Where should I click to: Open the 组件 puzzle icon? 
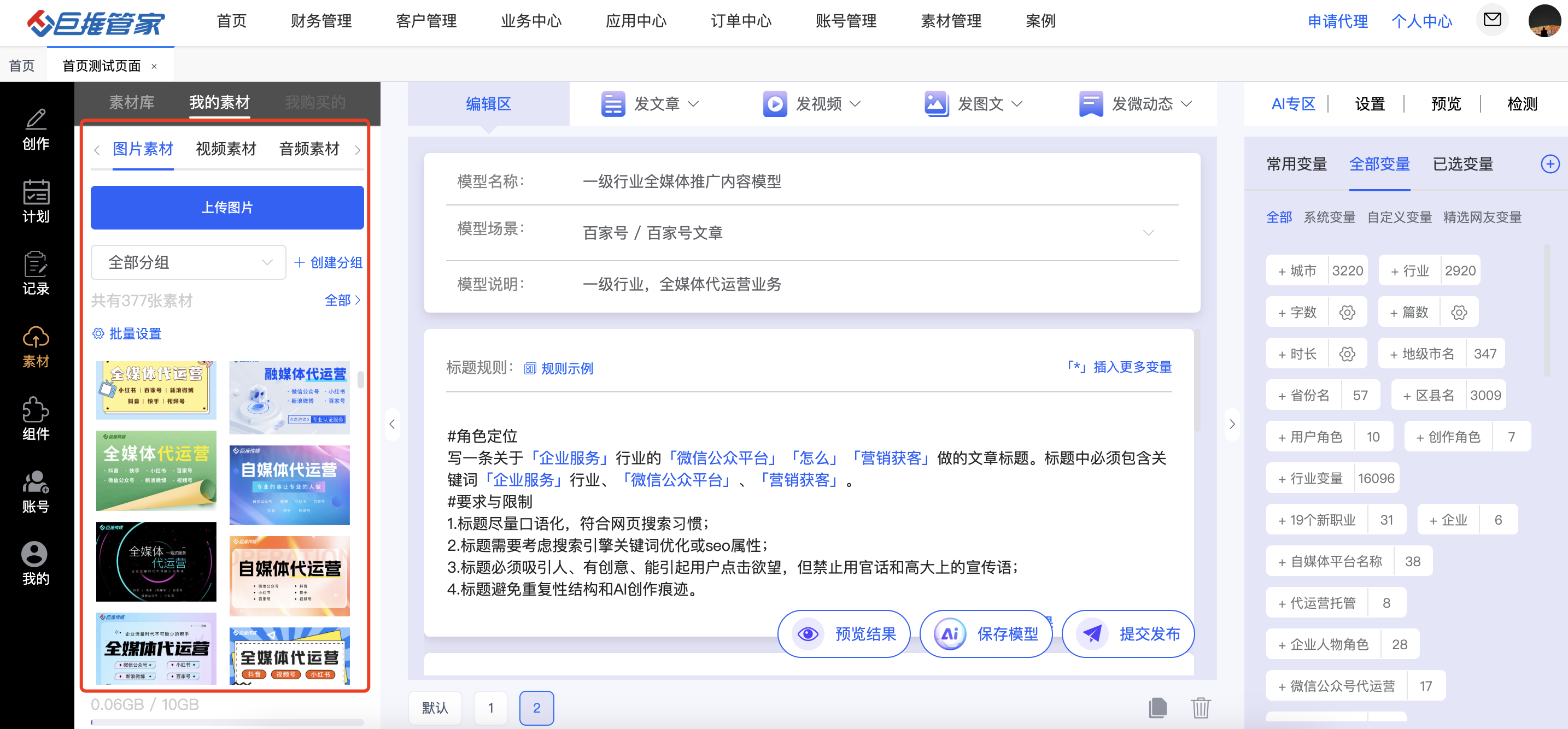point(36,409)
